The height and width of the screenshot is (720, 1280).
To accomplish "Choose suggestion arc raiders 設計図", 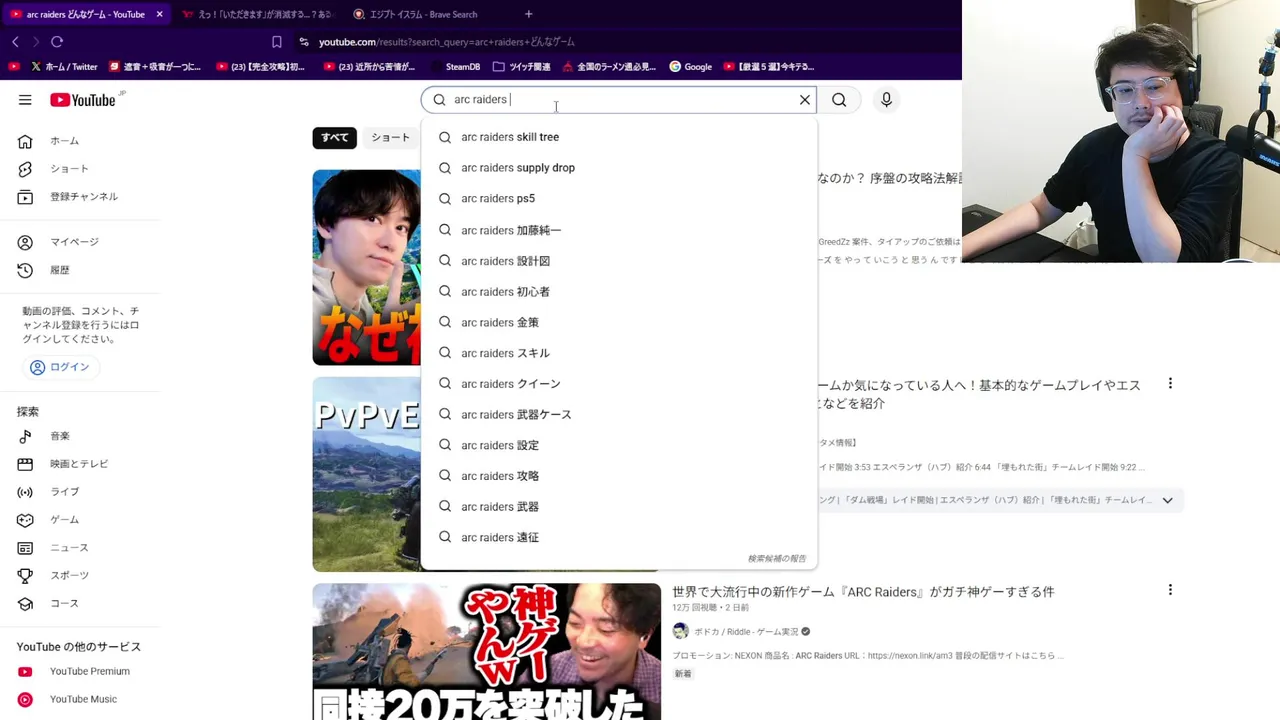I will 619,261.
